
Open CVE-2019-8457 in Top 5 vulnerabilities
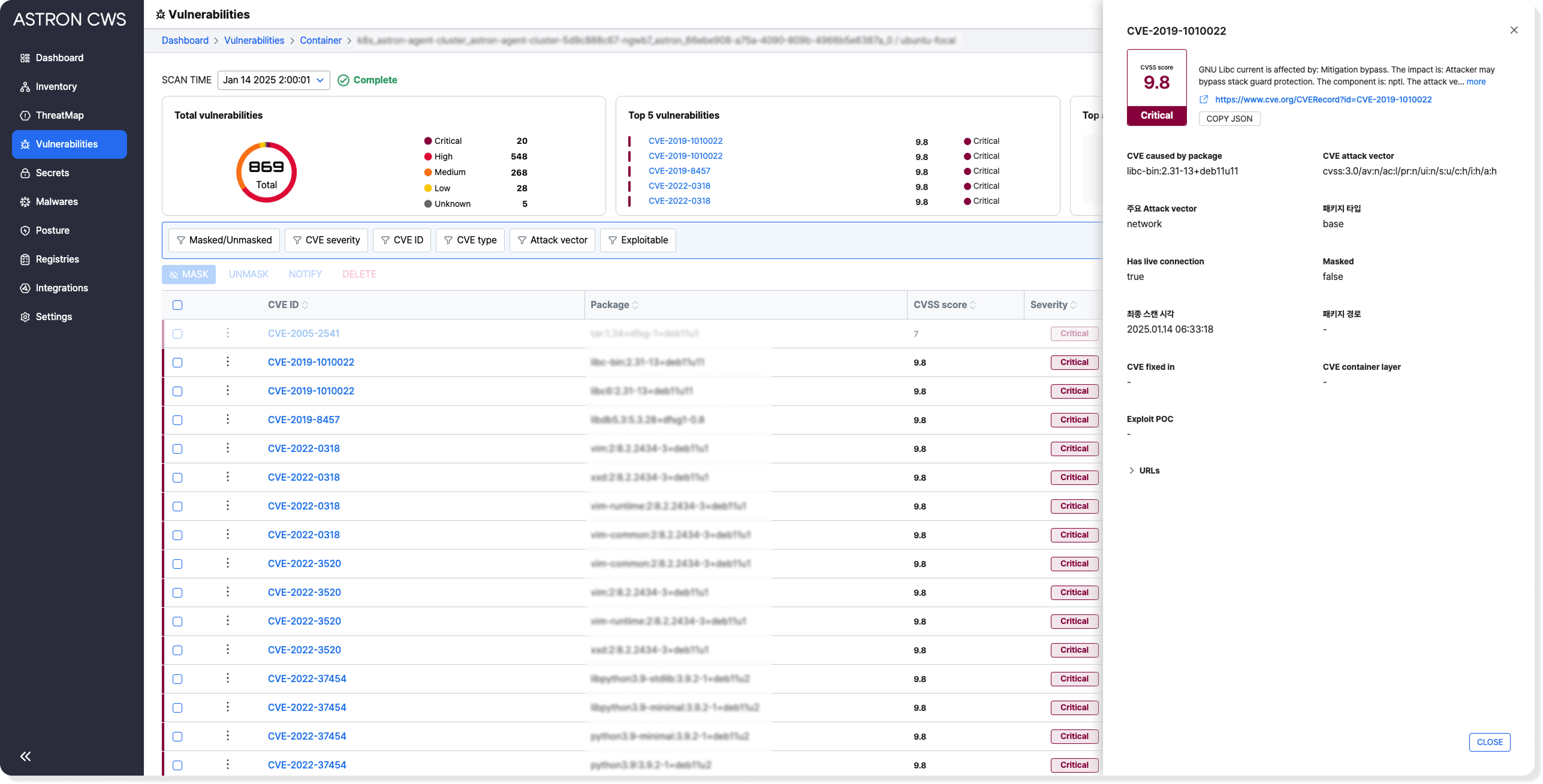pyautogui.click(x=679, y=171)
